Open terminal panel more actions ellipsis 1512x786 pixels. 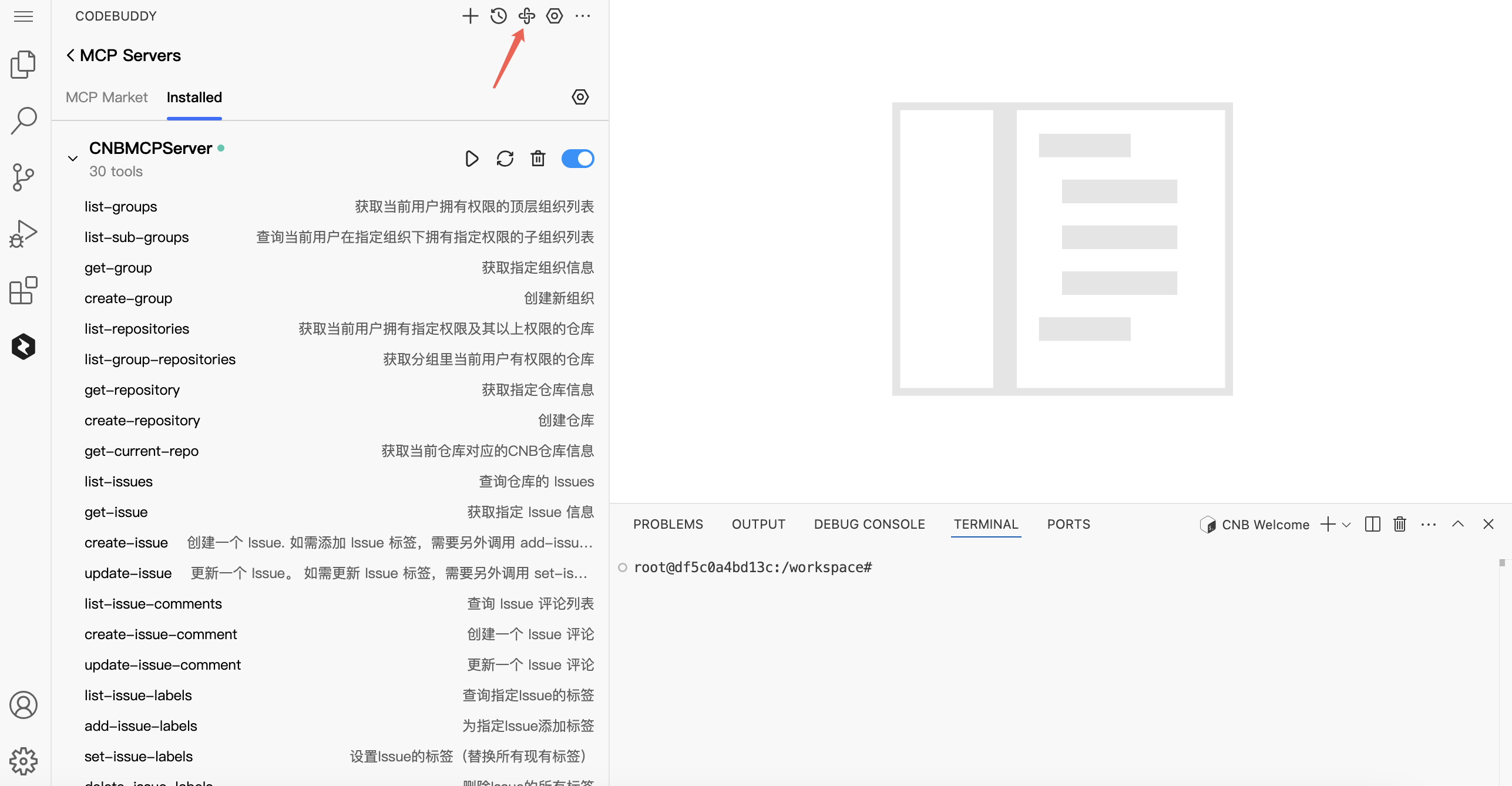(x=1429, y=525)
